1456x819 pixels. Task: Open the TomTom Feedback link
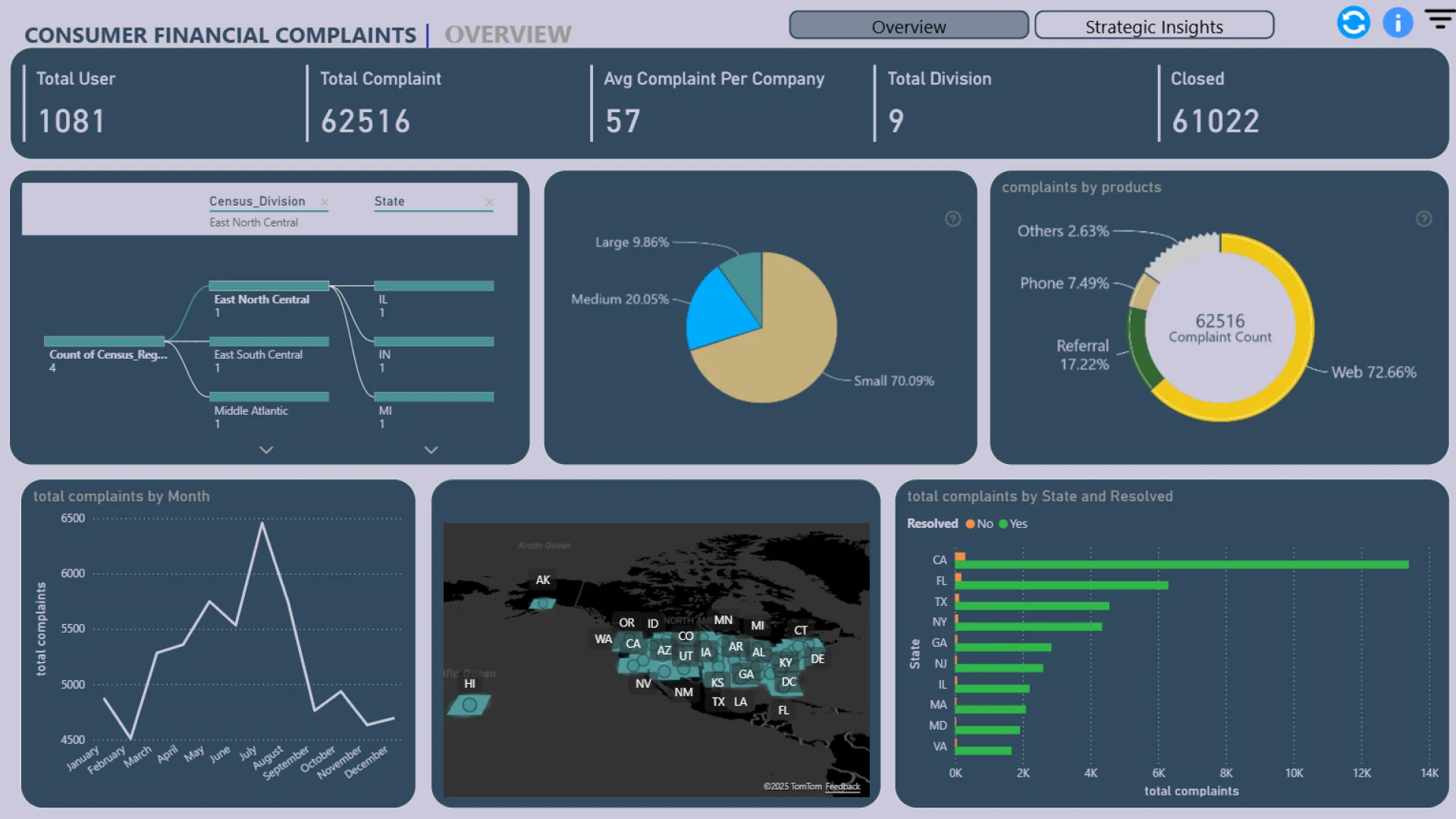pos(842,786)
